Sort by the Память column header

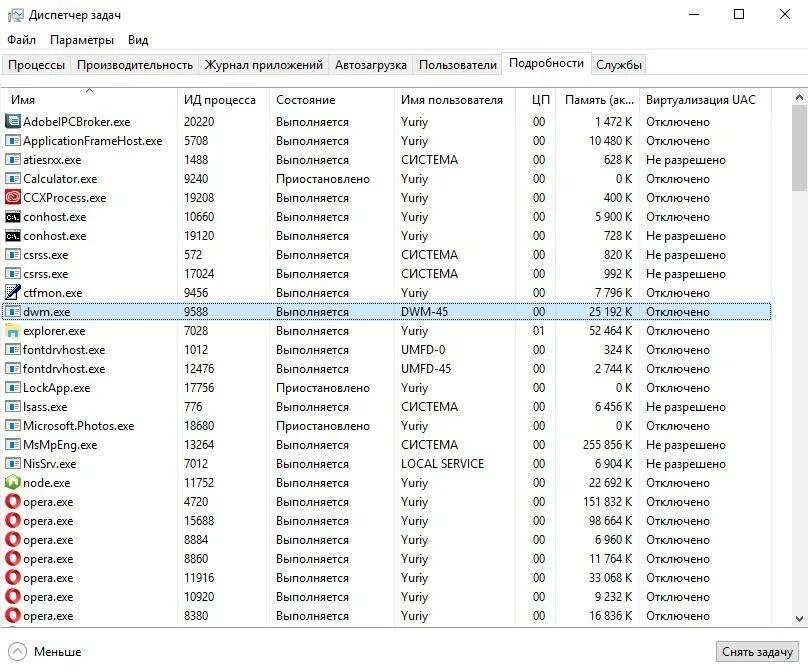click(x=598, y=99)
